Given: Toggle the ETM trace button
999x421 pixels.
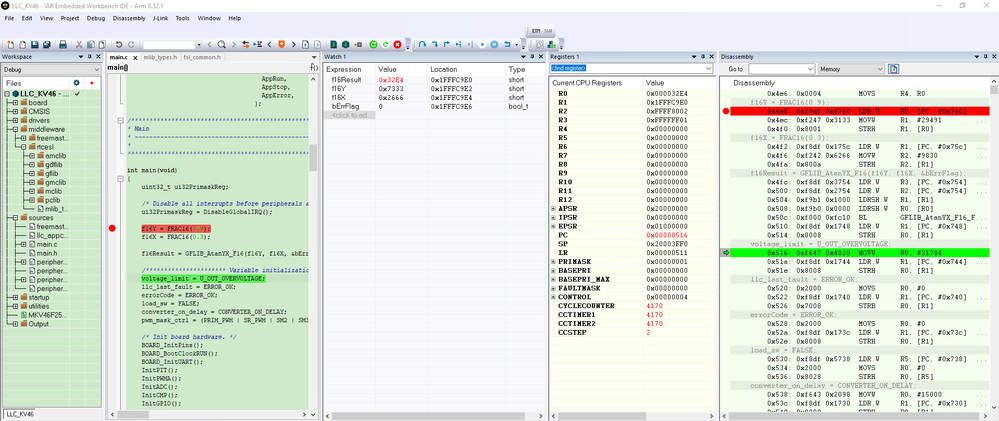Looking at the screenshot, I should tap(536, 31).
